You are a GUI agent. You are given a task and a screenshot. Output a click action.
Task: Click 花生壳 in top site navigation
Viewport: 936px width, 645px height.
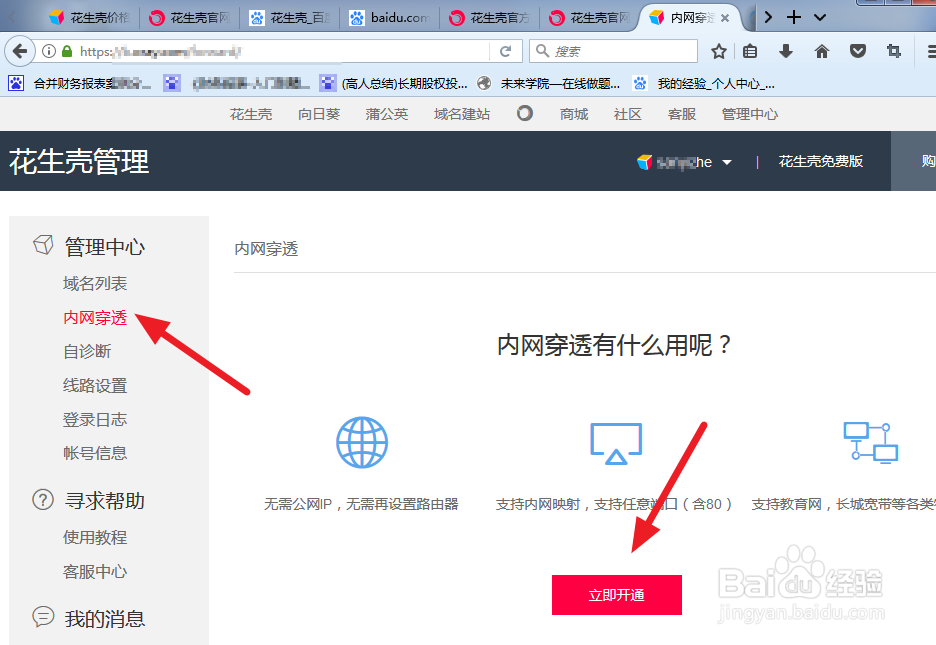251,114
